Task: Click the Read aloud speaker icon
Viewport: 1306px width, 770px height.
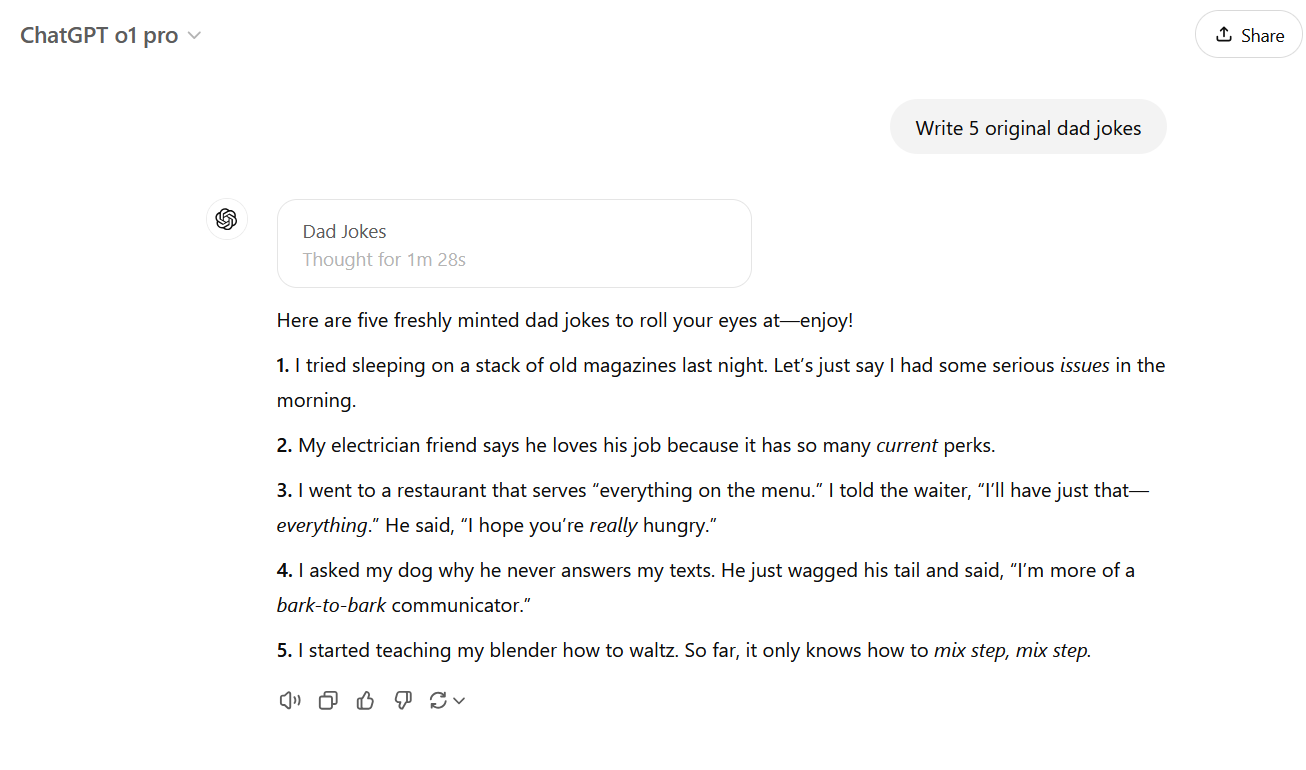Action: 289,701
